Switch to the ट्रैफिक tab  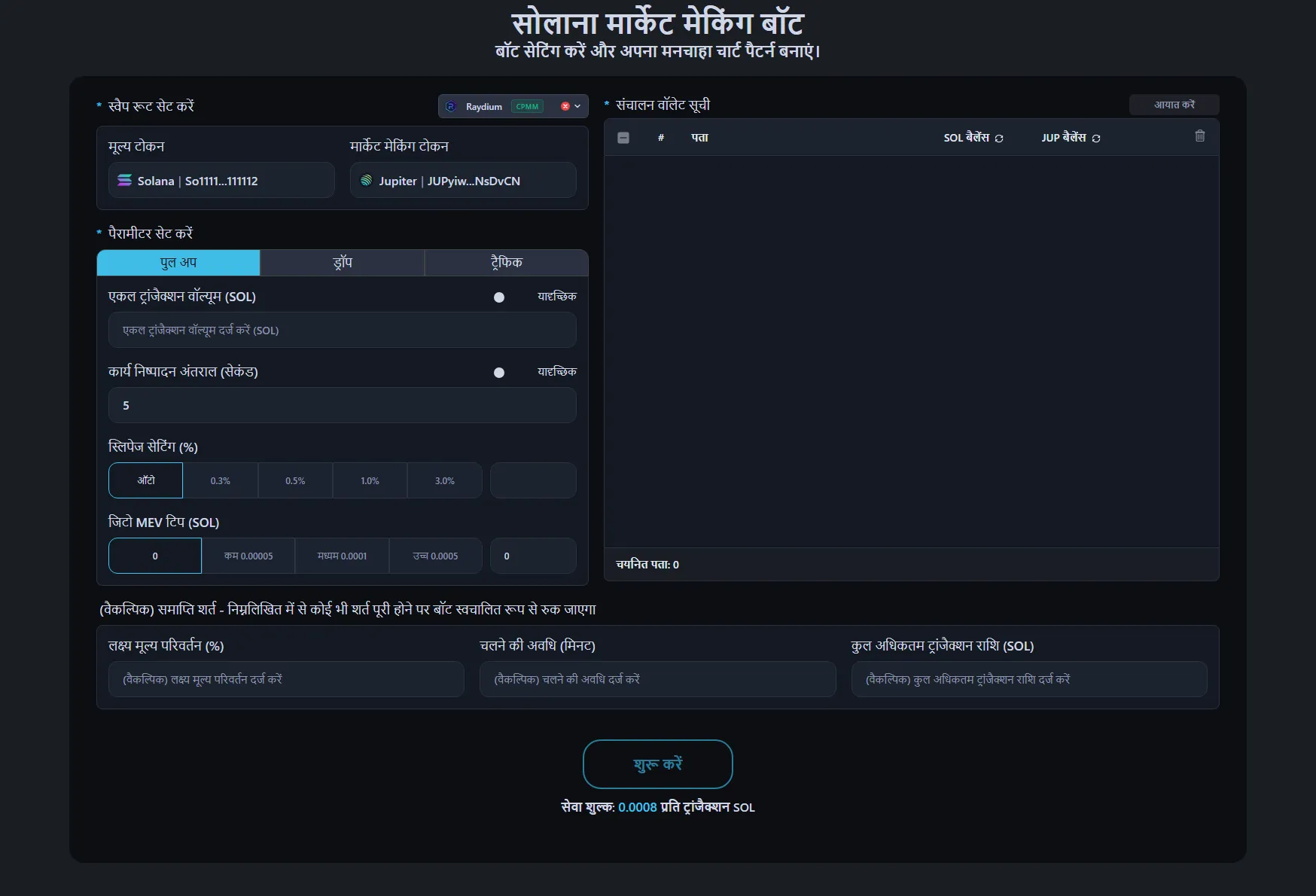point(506,263)
